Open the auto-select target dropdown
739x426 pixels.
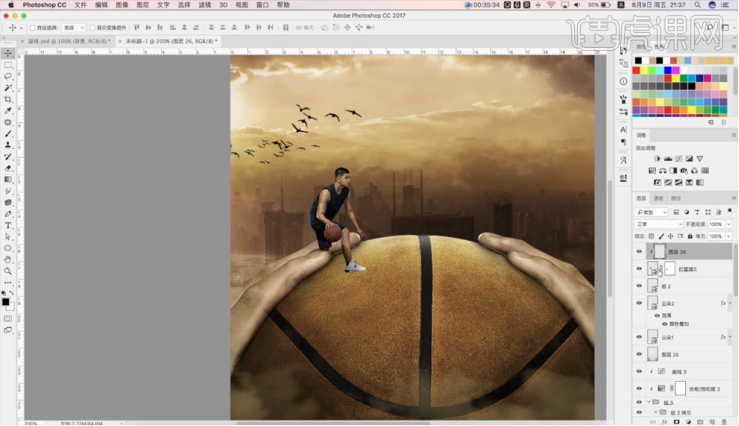[x=72, y=28]
